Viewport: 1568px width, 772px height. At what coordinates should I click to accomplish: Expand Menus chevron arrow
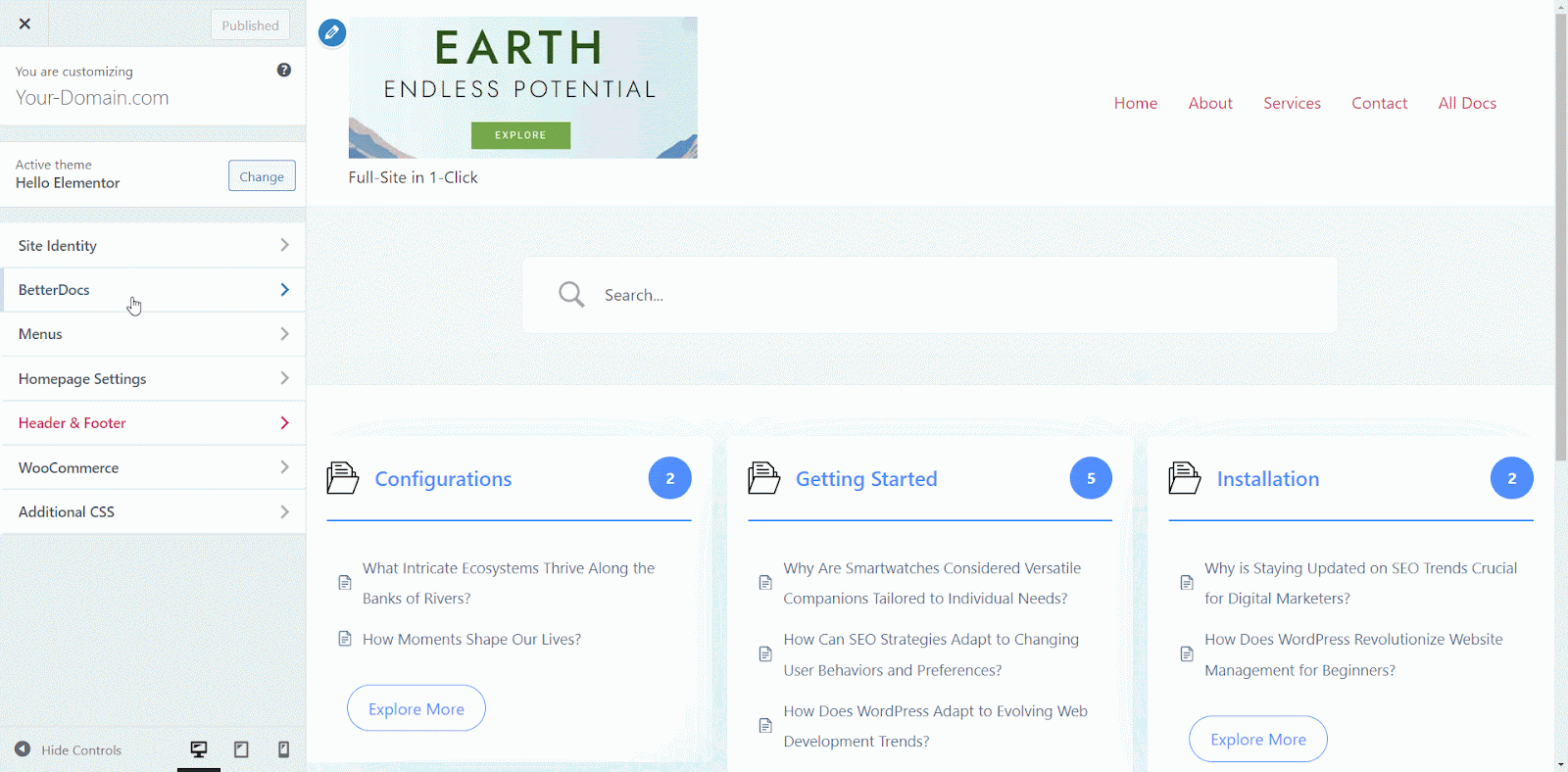[x=284, y=334]
